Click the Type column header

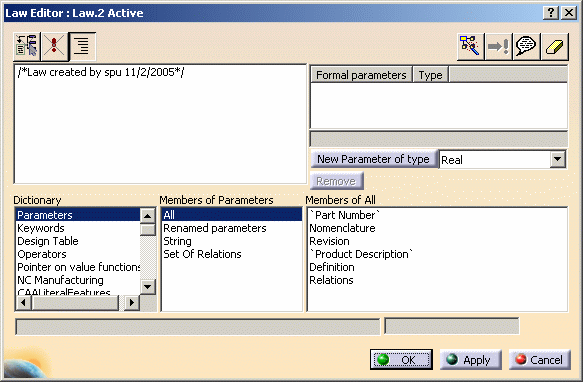(x=430, y=75)
